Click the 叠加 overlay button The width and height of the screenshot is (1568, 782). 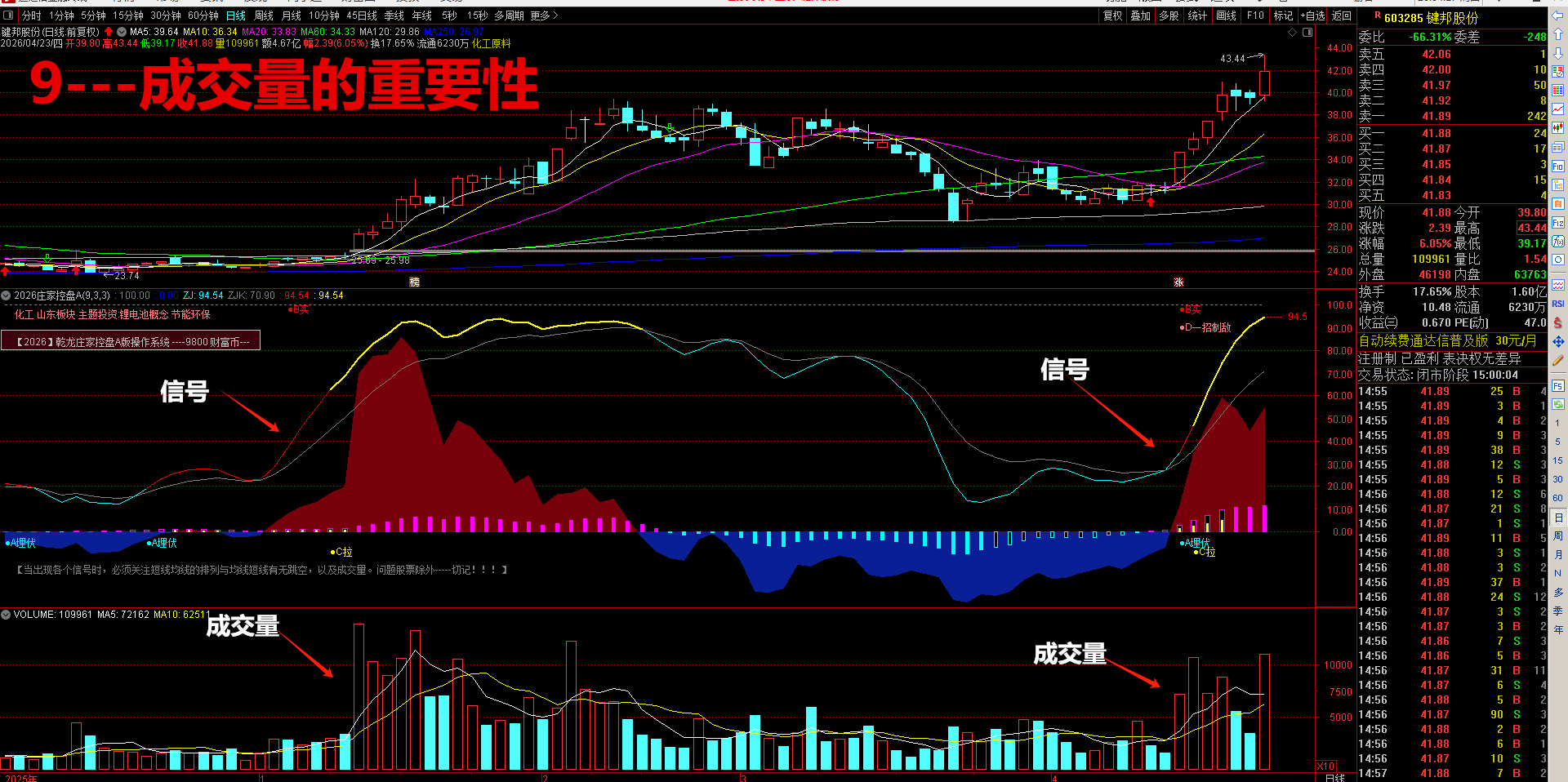(1140, 16)
